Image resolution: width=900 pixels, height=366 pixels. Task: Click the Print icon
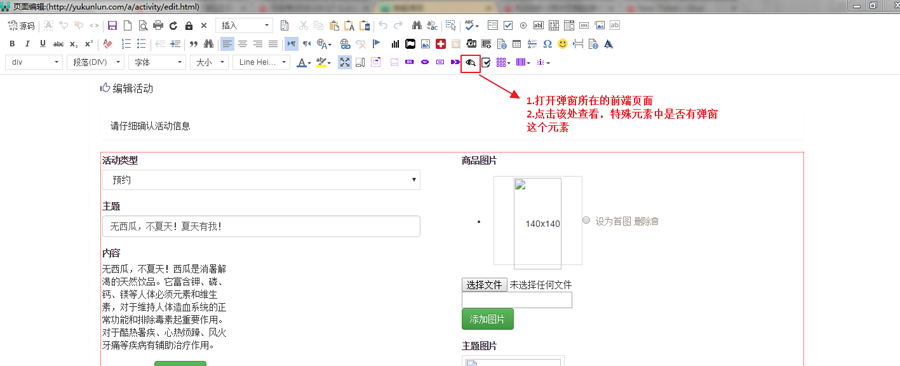[158, 25]
